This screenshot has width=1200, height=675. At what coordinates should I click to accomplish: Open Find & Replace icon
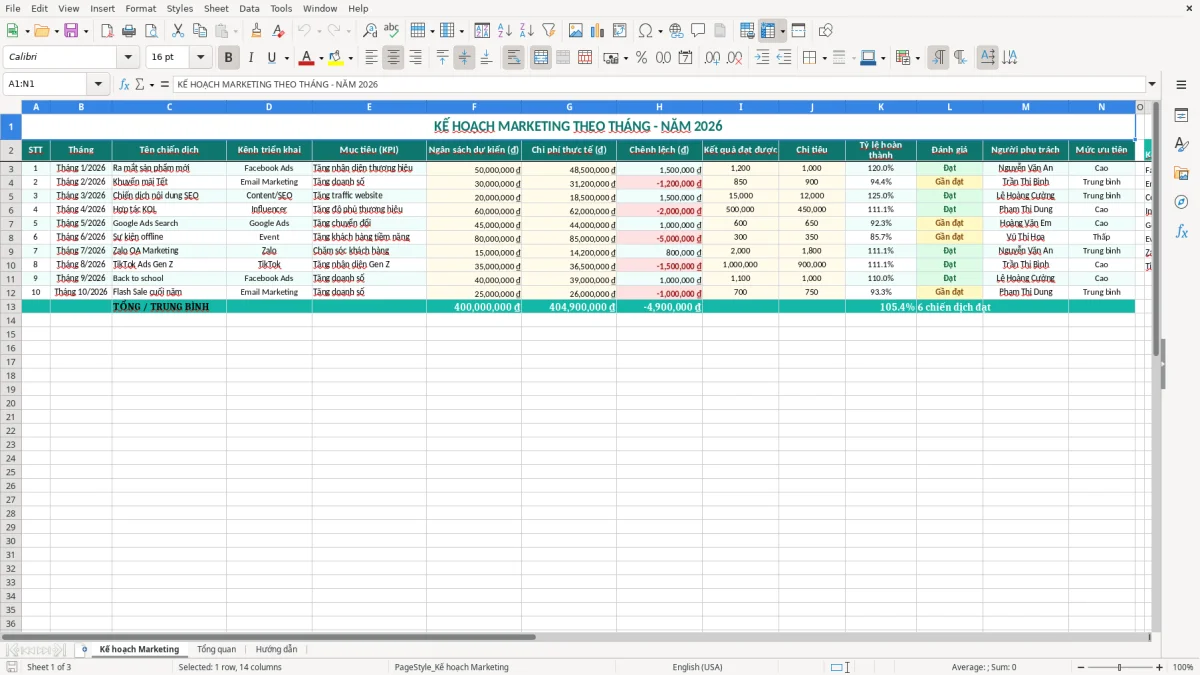(370, 31)
